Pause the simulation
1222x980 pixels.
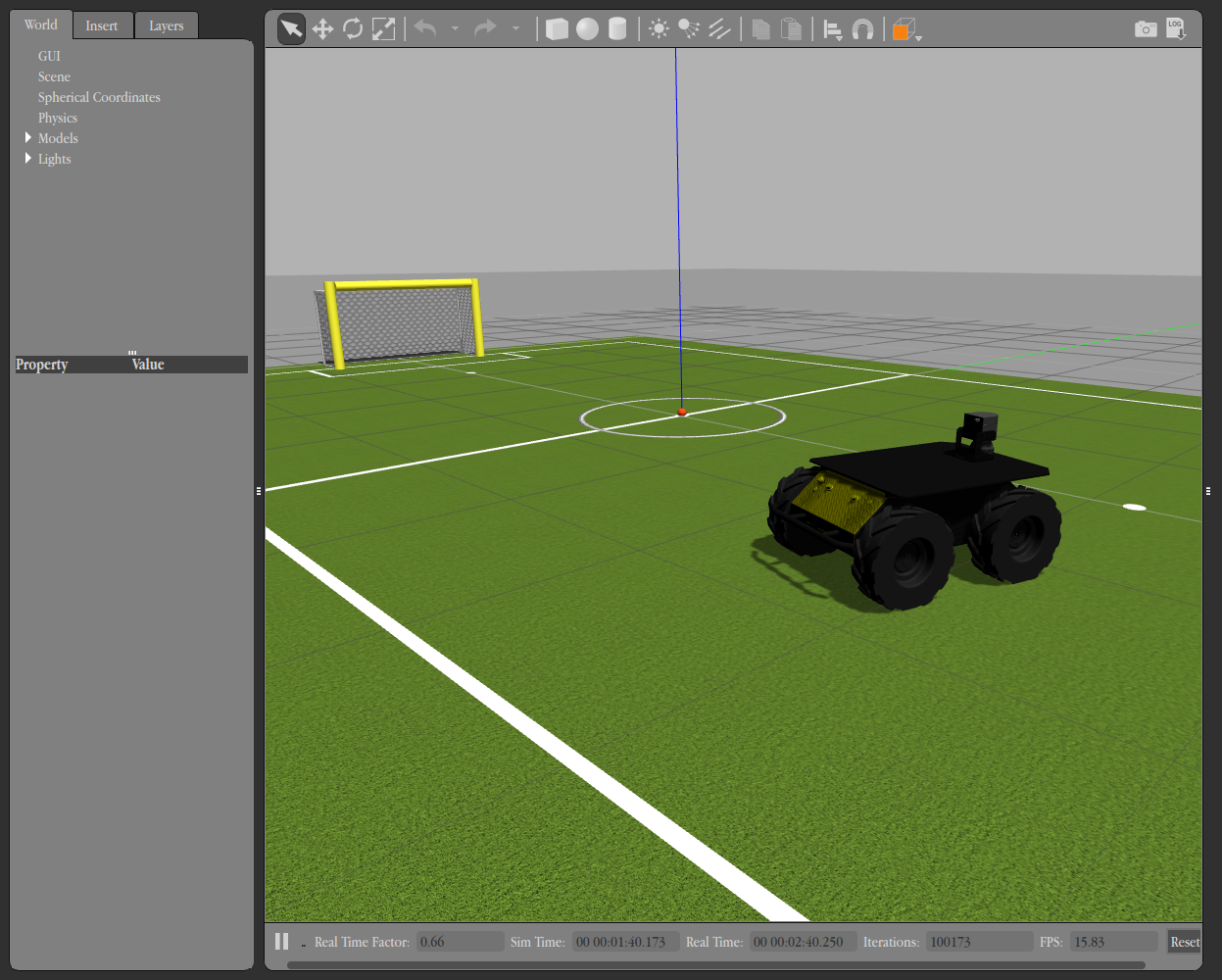pos(282,942)
